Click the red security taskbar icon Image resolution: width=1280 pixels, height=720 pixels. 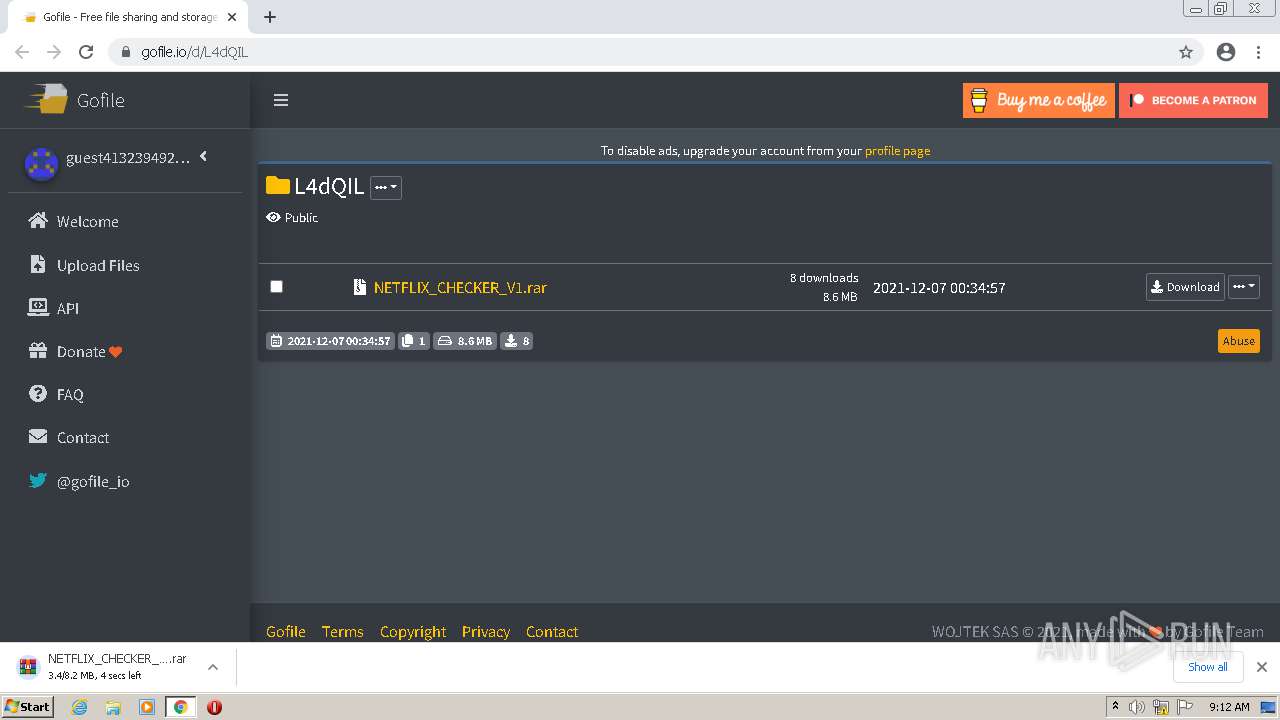(214, 707)
